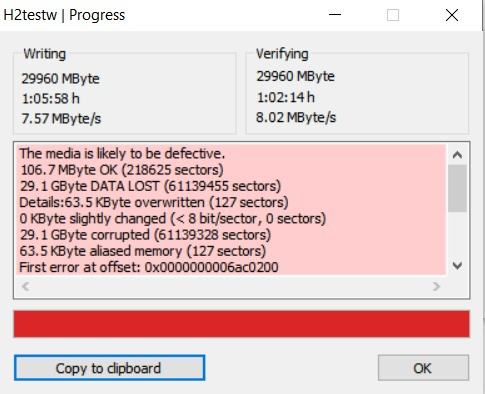The image size is (485, 394).
Task: Click the Verifying speed value 8.02 MByte/s
Action: coord(296,117)
